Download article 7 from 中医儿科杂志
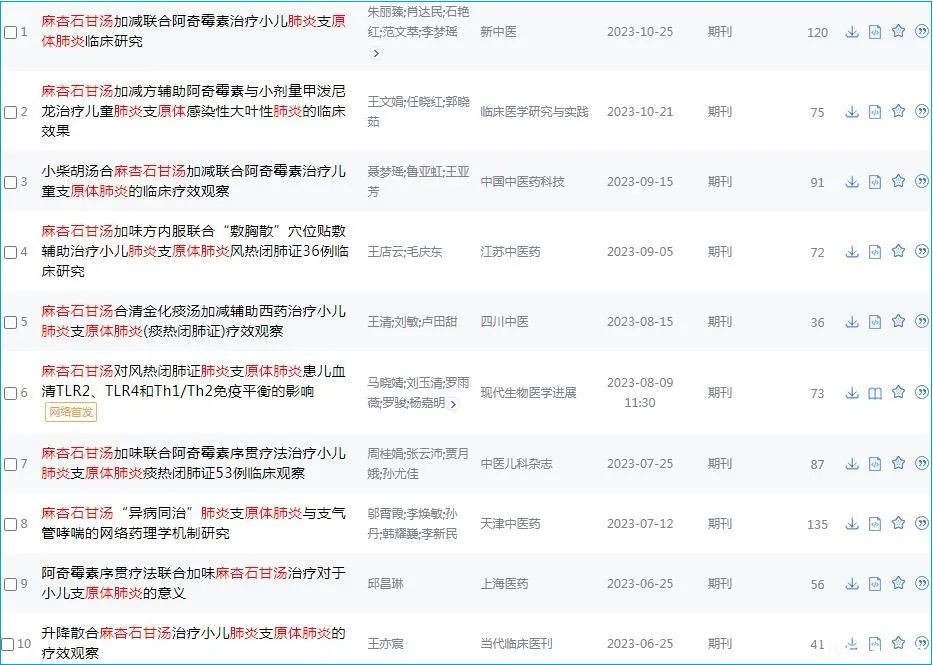933x665 pixels. coord(852,463)
